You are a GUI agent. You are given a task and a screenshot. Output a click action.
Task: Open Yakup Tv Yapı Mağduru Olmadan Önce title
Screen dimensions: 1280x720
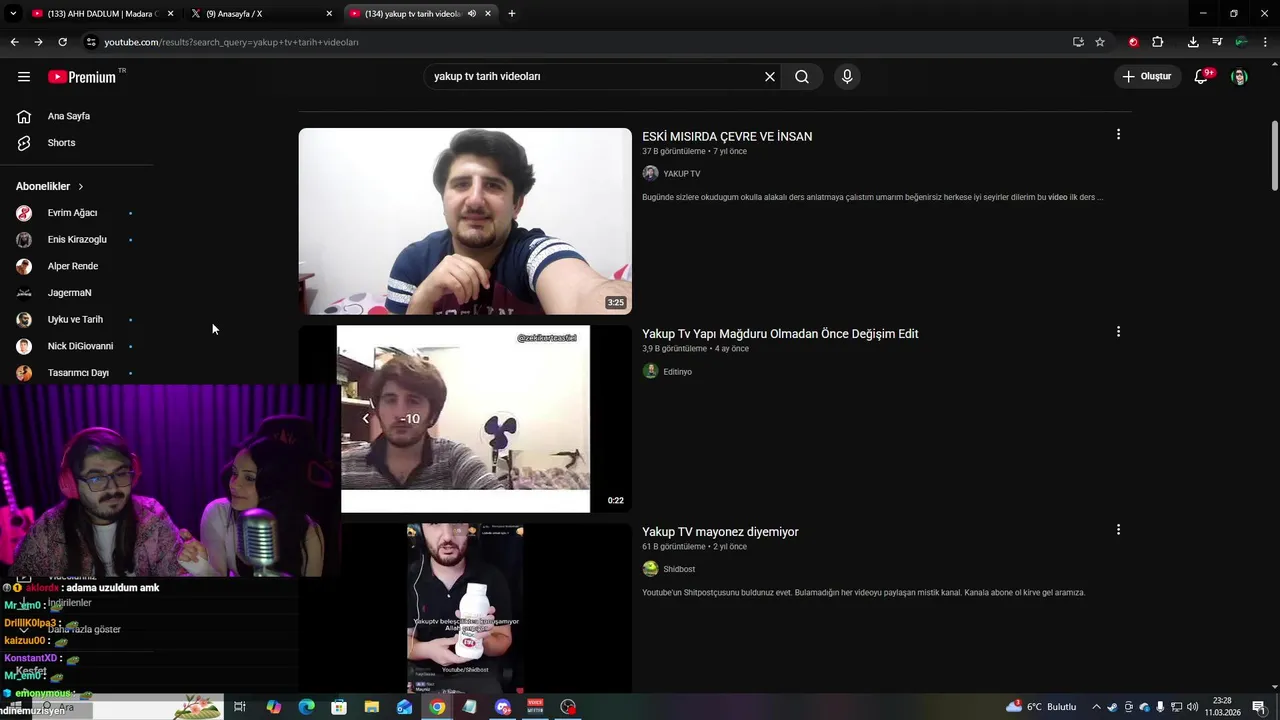780,334
